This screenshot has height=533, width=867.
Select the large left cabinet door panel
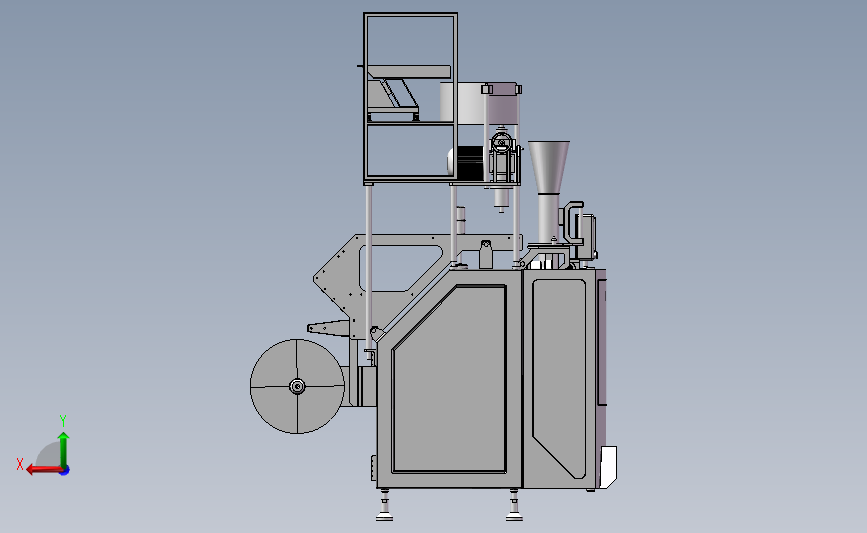[x=448, y=379]
